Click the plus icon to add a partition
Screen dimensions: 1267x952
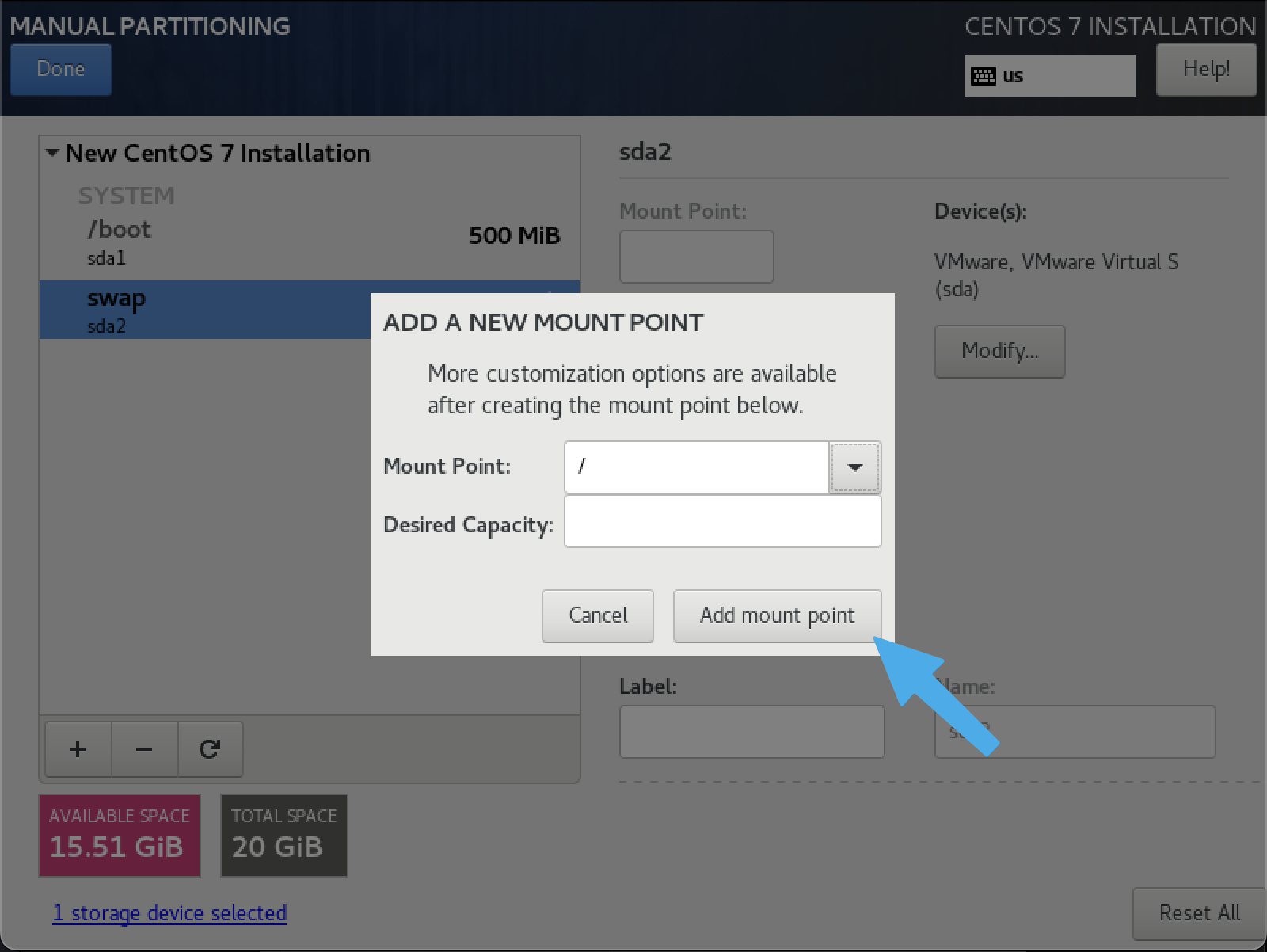[78, 749]
